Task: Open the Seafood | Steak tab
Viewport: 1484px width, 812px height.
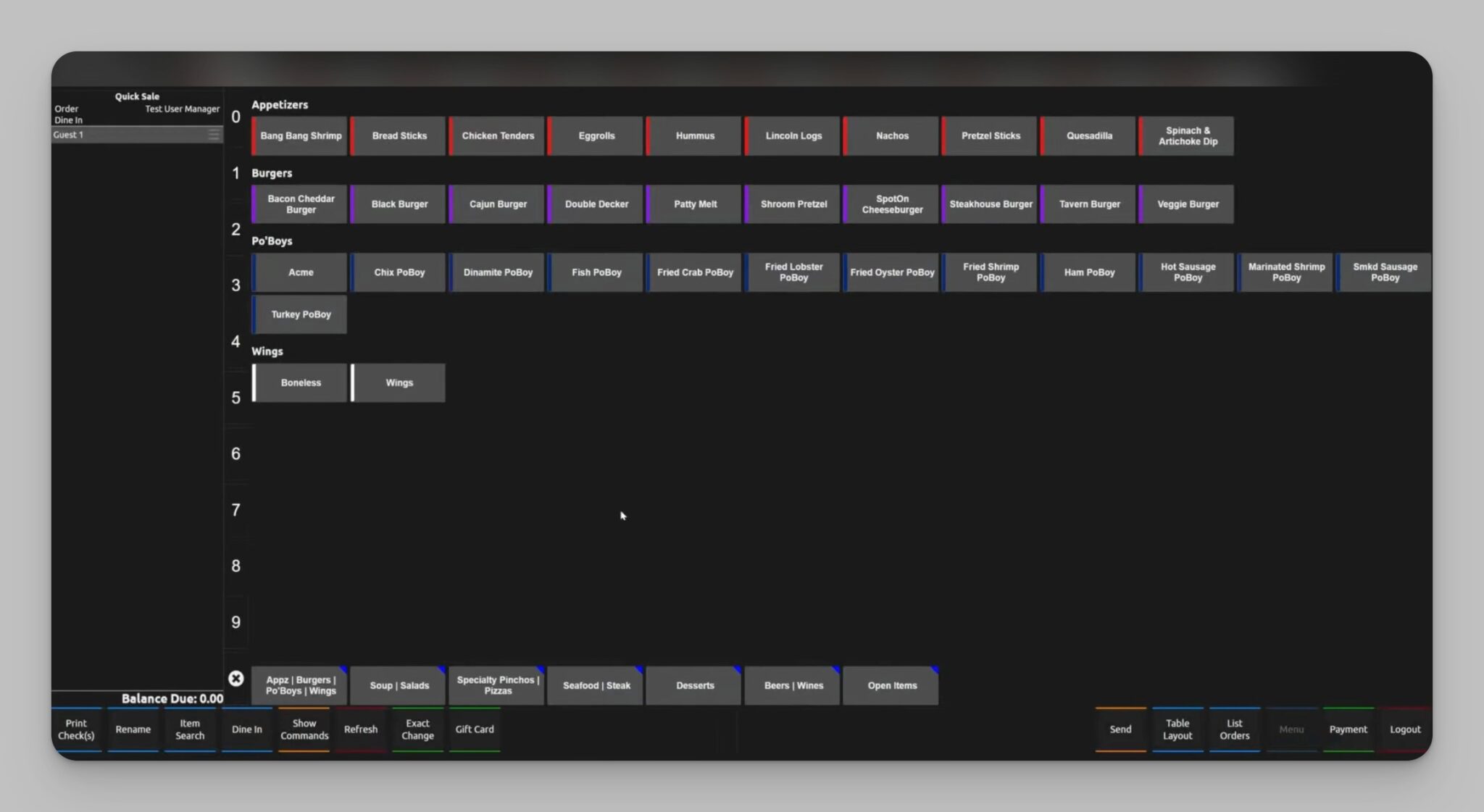Action: [595, 685]
